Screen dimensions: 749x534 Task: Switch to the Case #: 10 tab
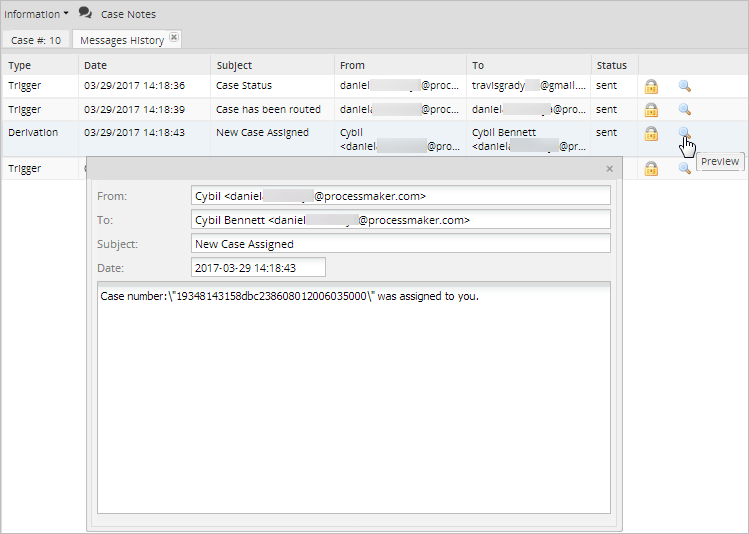coord(36,40)
